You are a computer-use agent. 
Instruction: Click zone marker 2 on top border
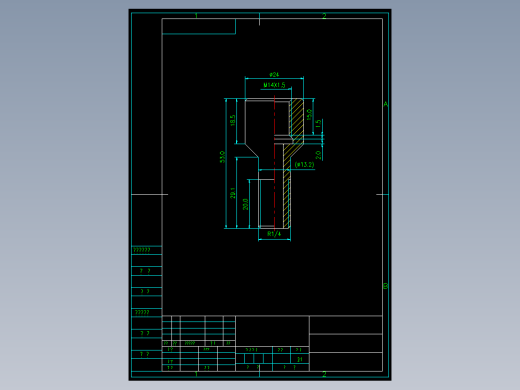pos(324,16)
